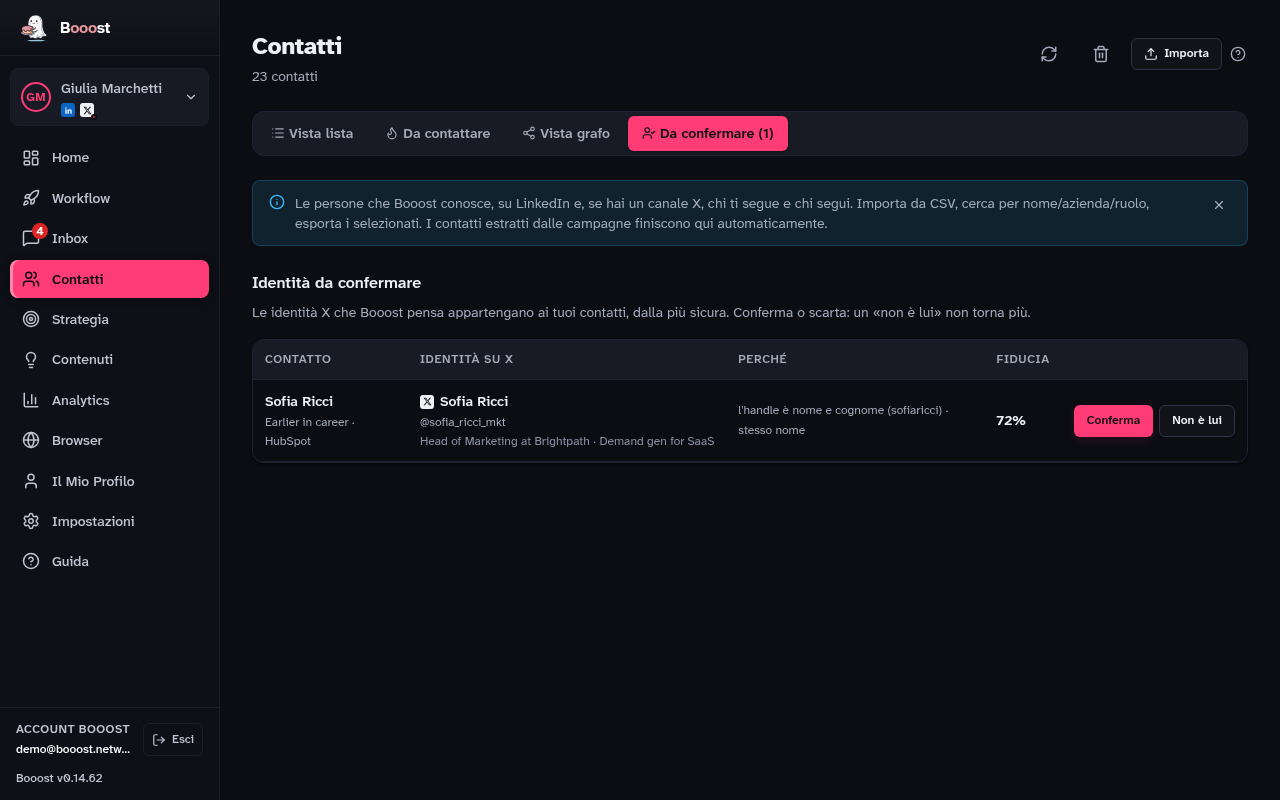This screenshot has height=800, width=1280.
Task: Click the info icon in the banner
Action: point(277,203)
